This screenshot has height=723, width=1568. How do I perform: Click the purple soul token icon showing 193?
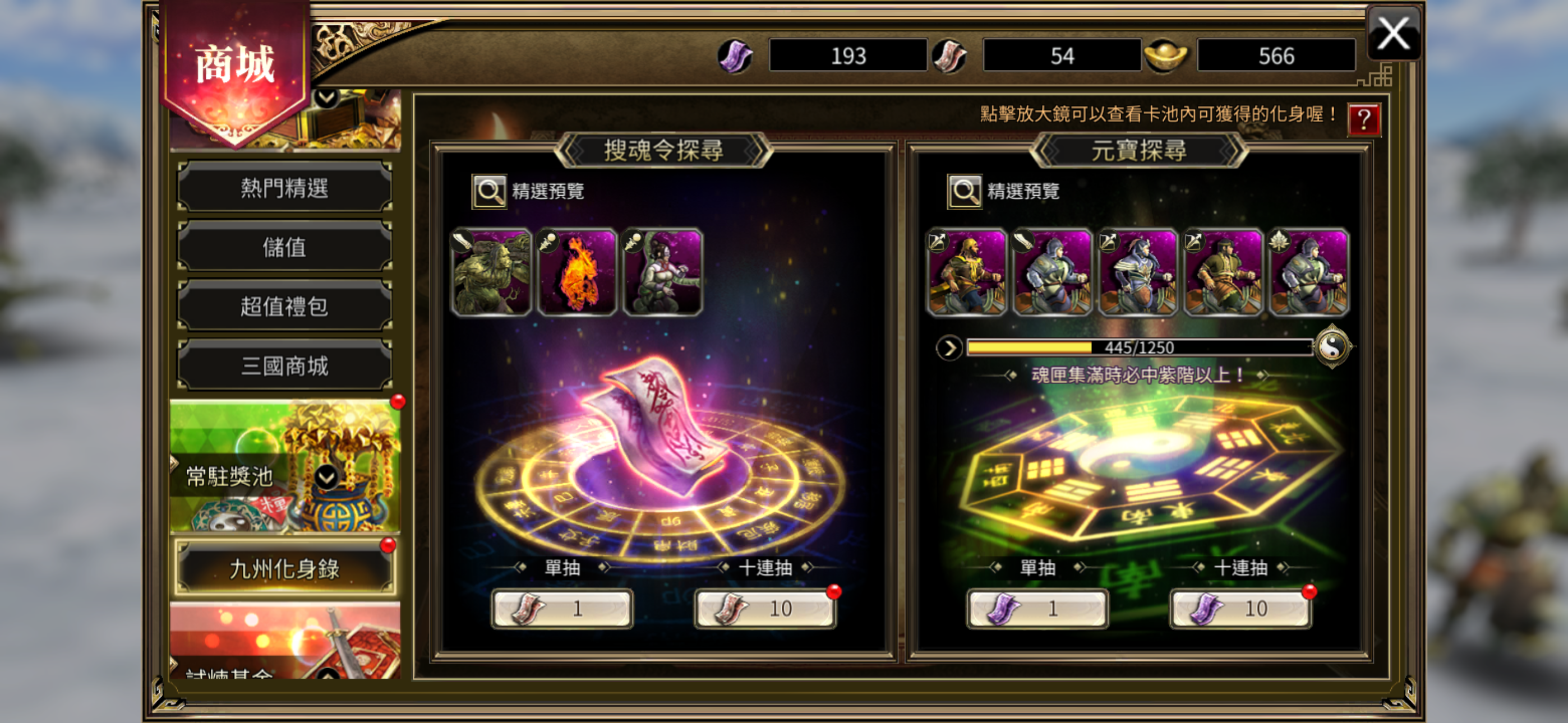(735, 56)
